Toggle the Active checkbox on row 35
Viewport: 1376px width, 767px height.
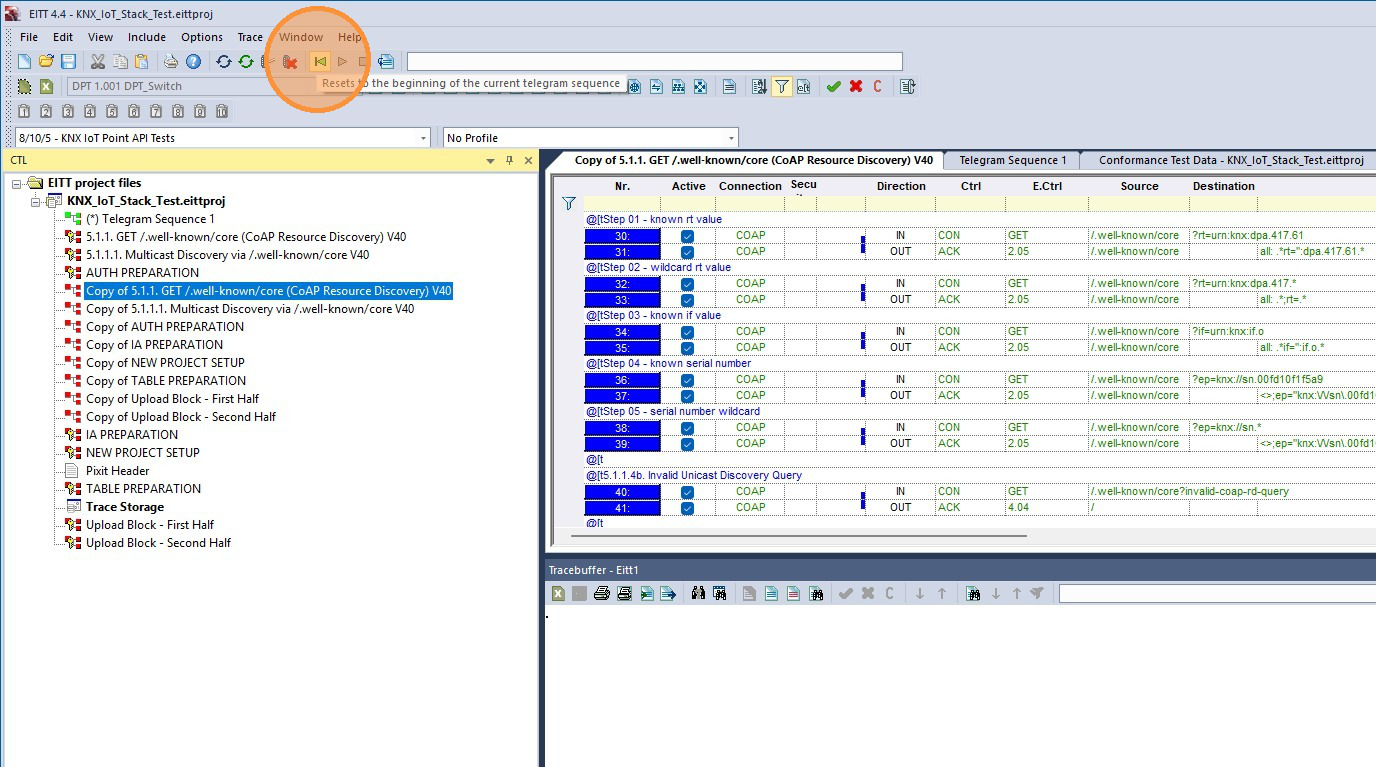pos(687,348)
